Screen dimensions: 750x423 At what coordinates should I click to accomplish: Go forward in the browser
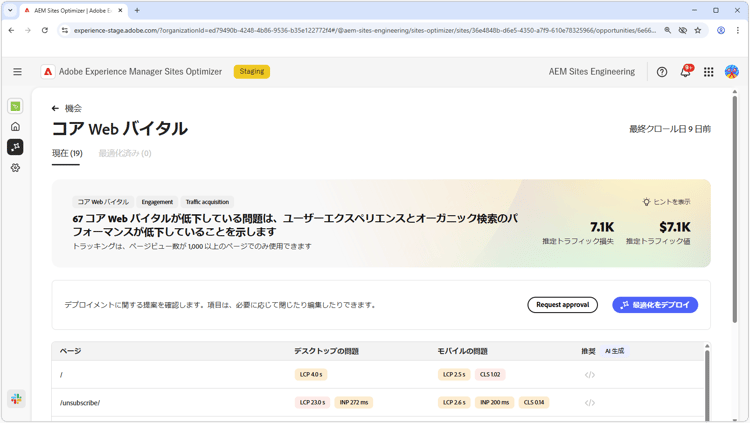click(28, 31)
